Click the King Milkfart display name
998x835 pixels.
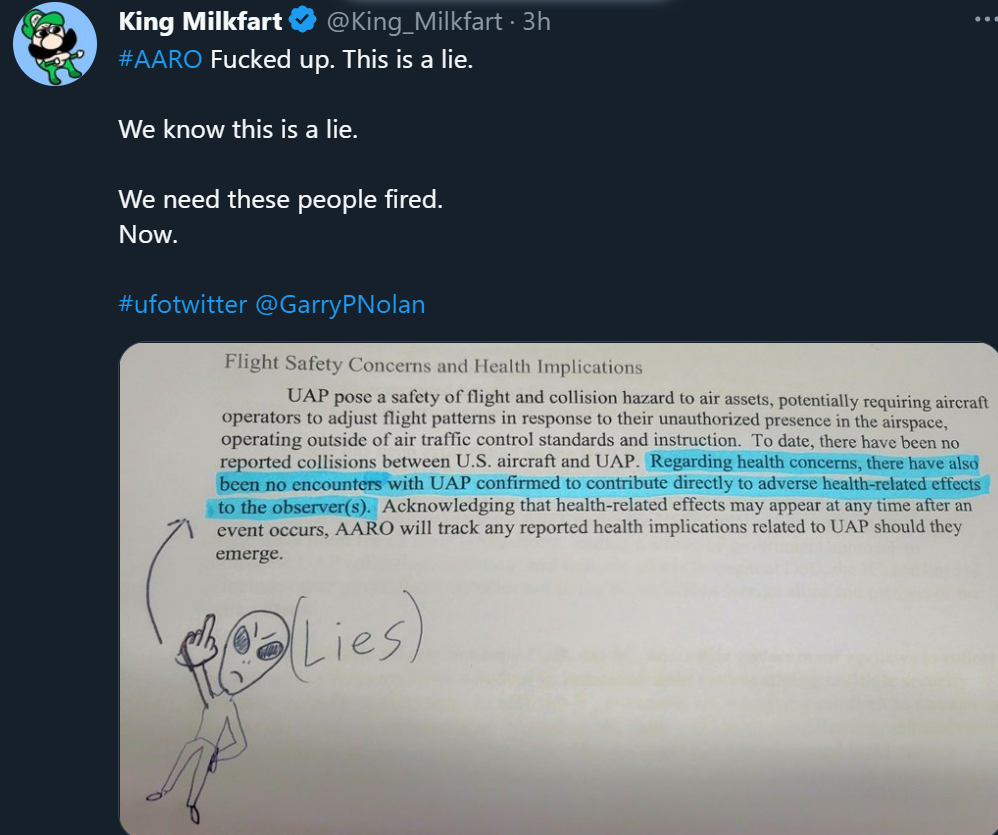tap(200, 22)
